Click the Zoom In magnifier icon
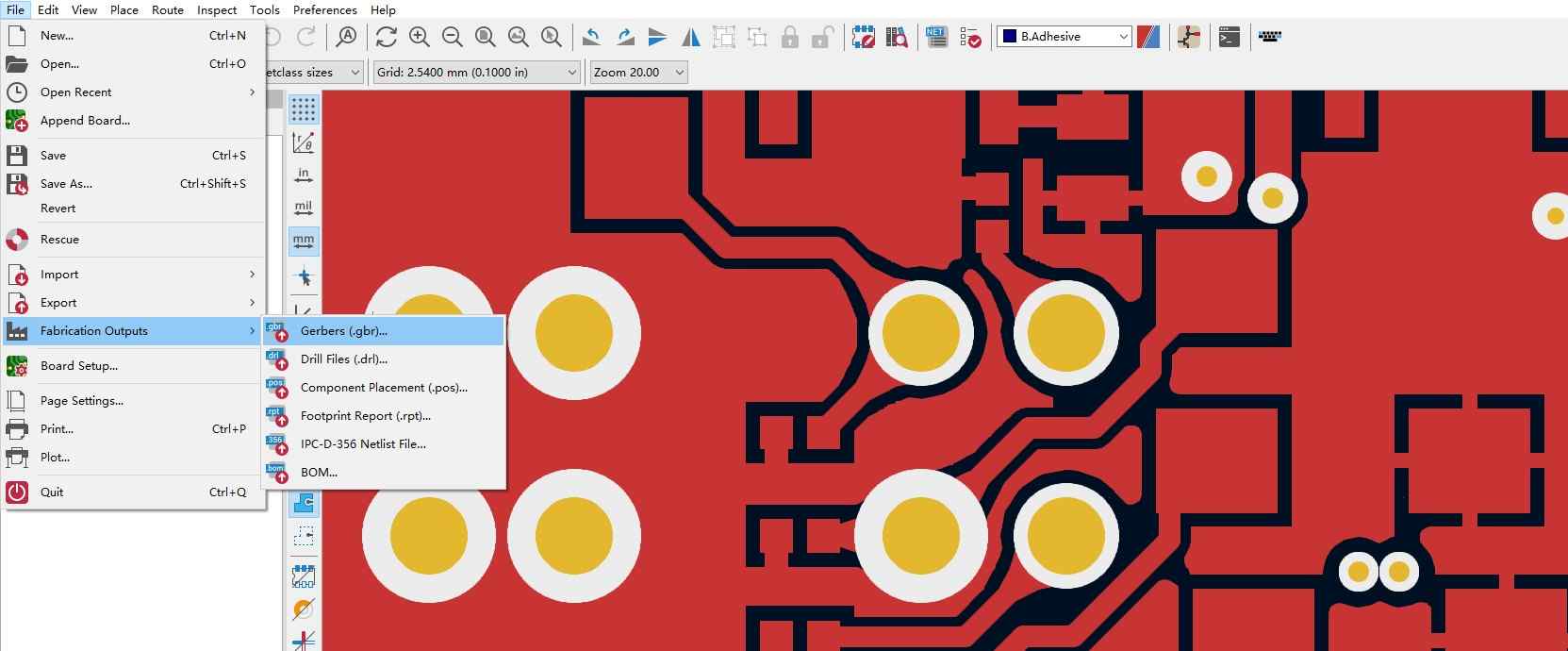The width and height of the screenshot is (1568, 651). (419, 37)
